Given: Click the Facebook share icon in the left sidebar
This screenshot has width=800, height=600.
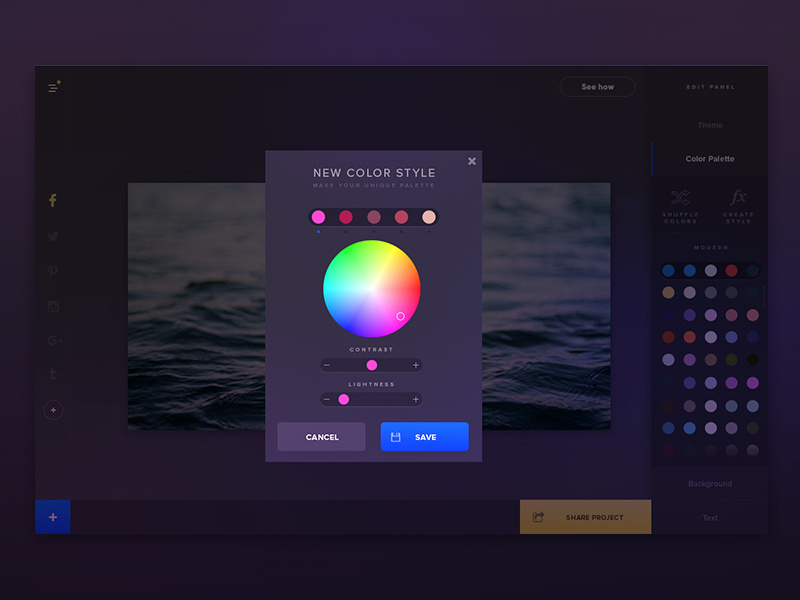Looking at the screenshot, I should pyautogui.click(x=52, y=200).
